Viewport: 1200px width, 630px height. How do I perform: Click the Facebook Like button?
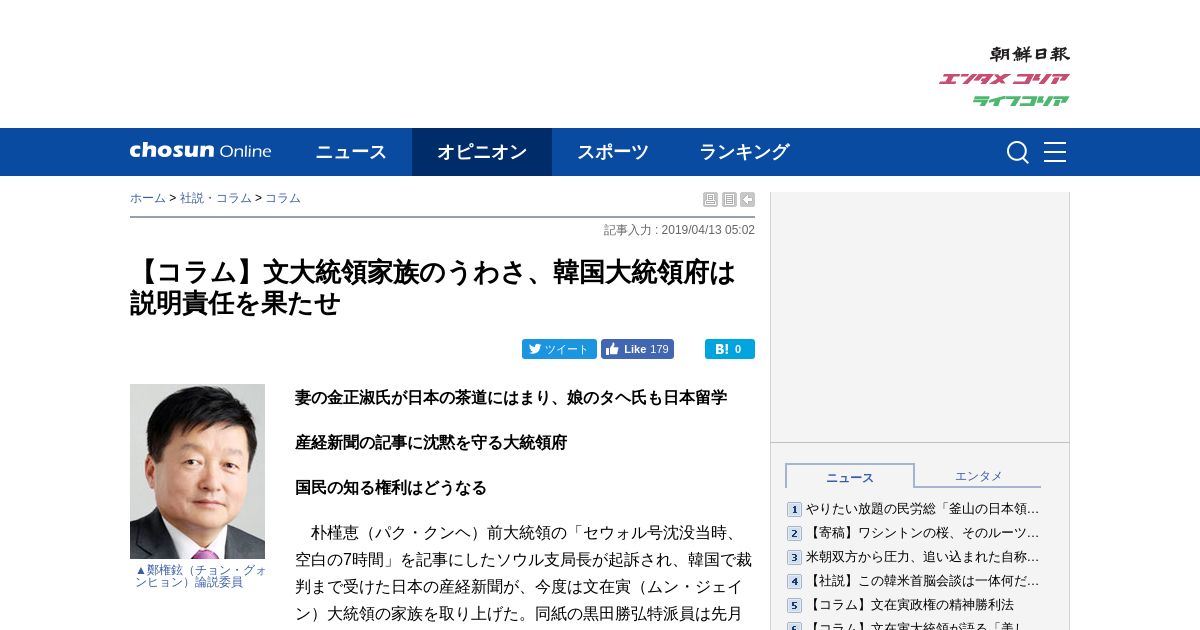[x=637, y=349]
